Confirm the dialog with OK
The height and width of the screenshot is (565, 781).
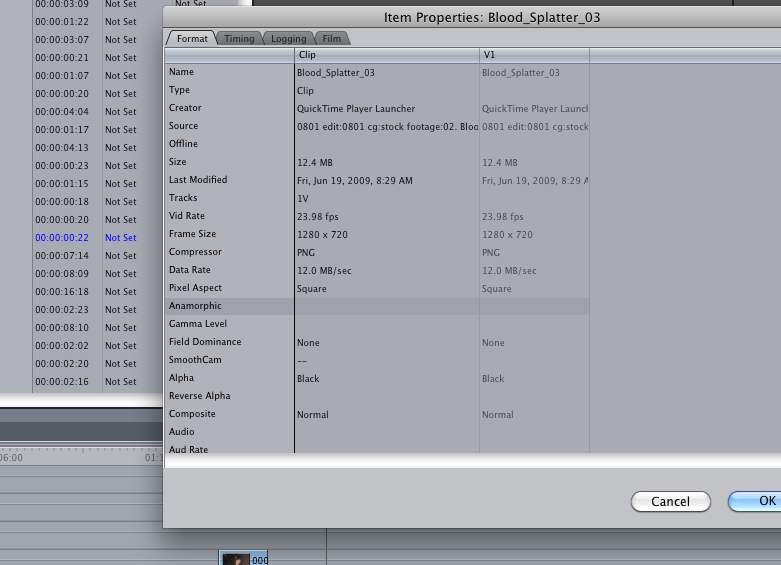[x=762, y=501]
